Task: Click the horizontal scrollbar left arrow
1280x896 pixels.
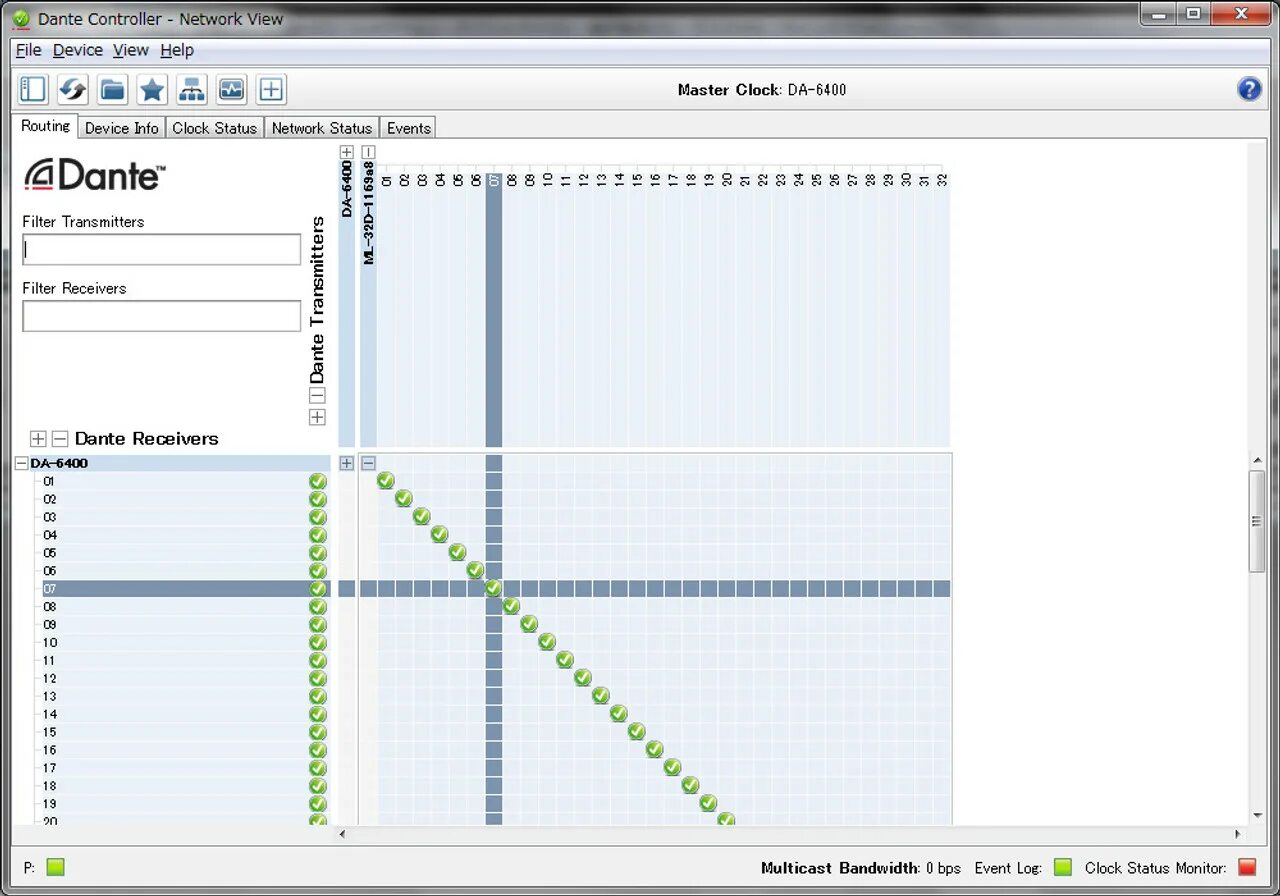Action: click(344, 833)
